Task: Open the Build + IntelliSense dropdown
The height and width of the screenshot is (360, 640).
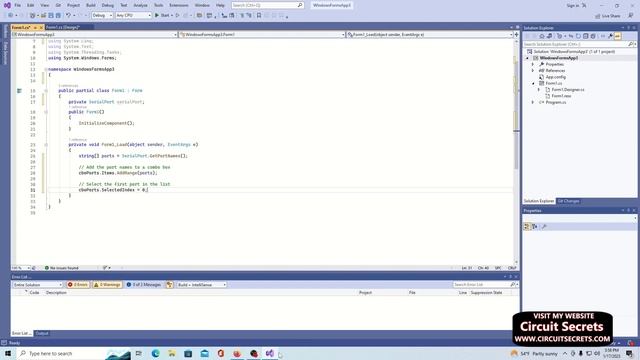Action: 201,284
